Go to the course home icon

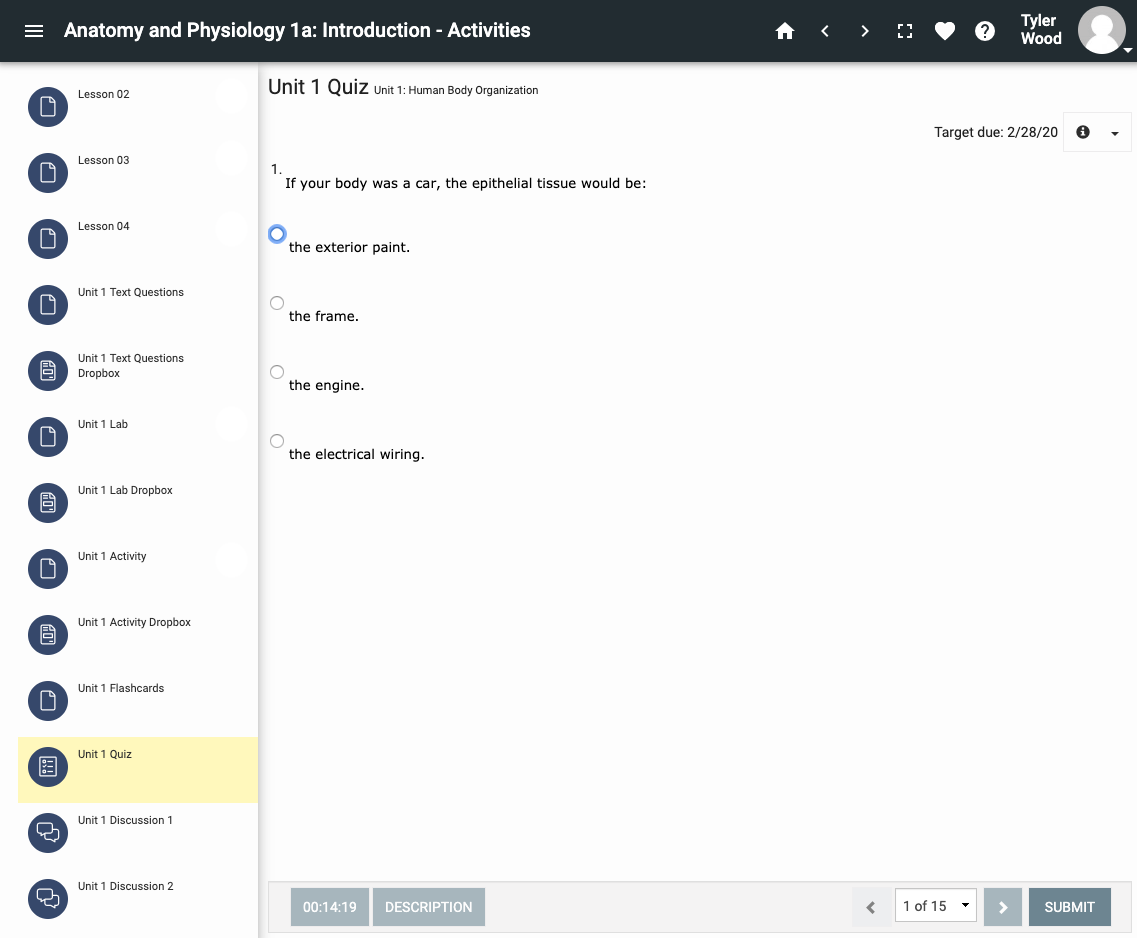[785, 31]
